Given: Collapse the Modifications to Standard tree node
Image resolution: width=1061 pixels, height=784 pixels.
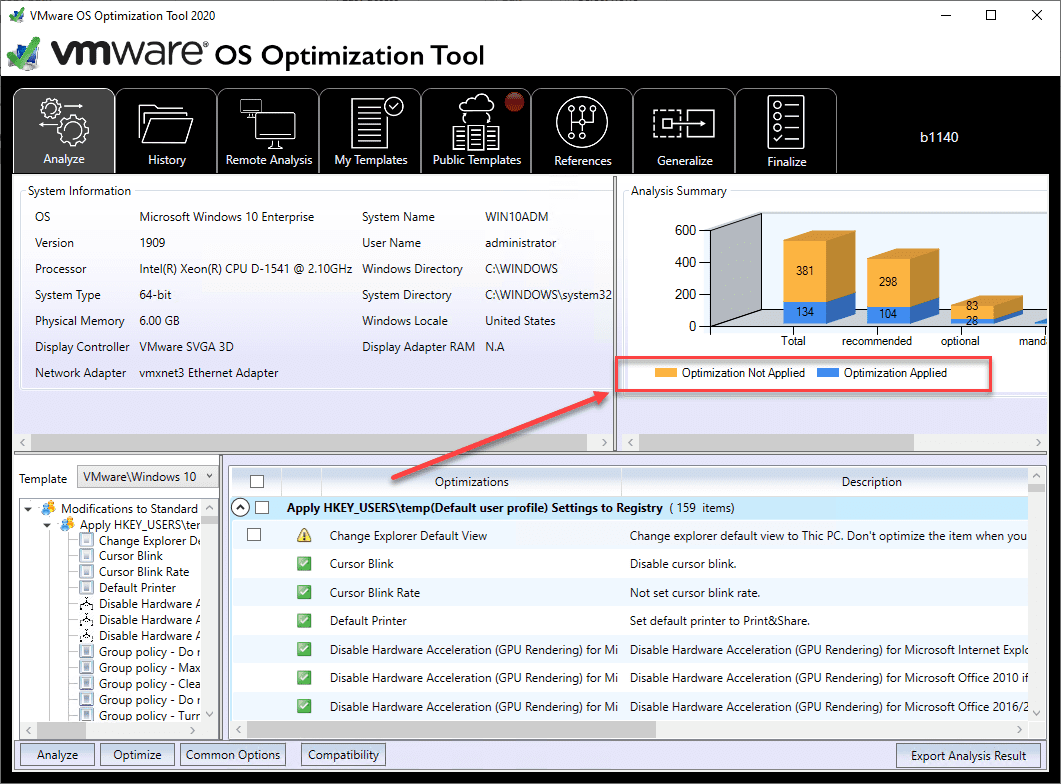Looking at the screenshot, I should (27, 507).
